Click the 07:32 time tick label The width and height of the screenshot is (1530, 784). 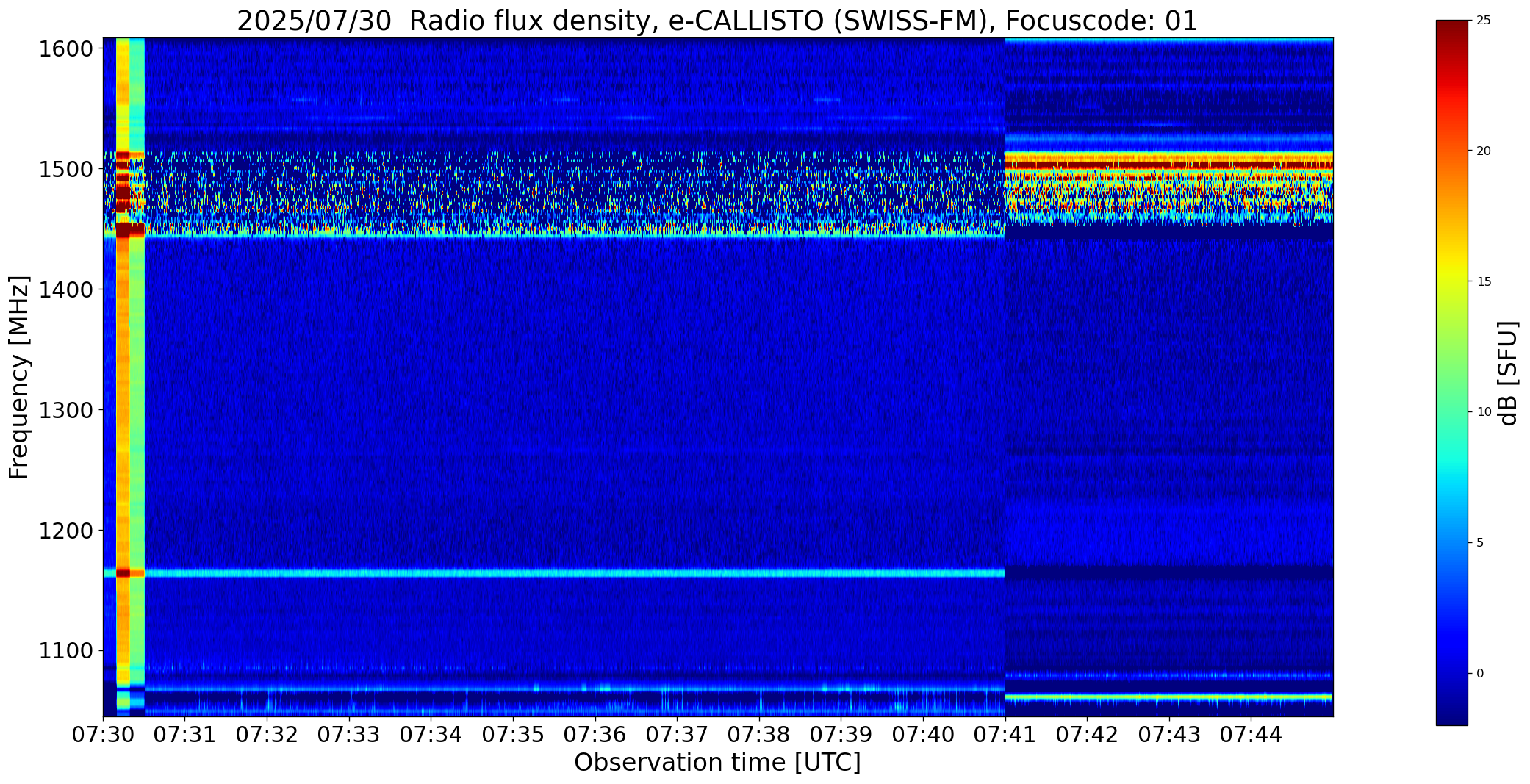[x=267, y=734]
